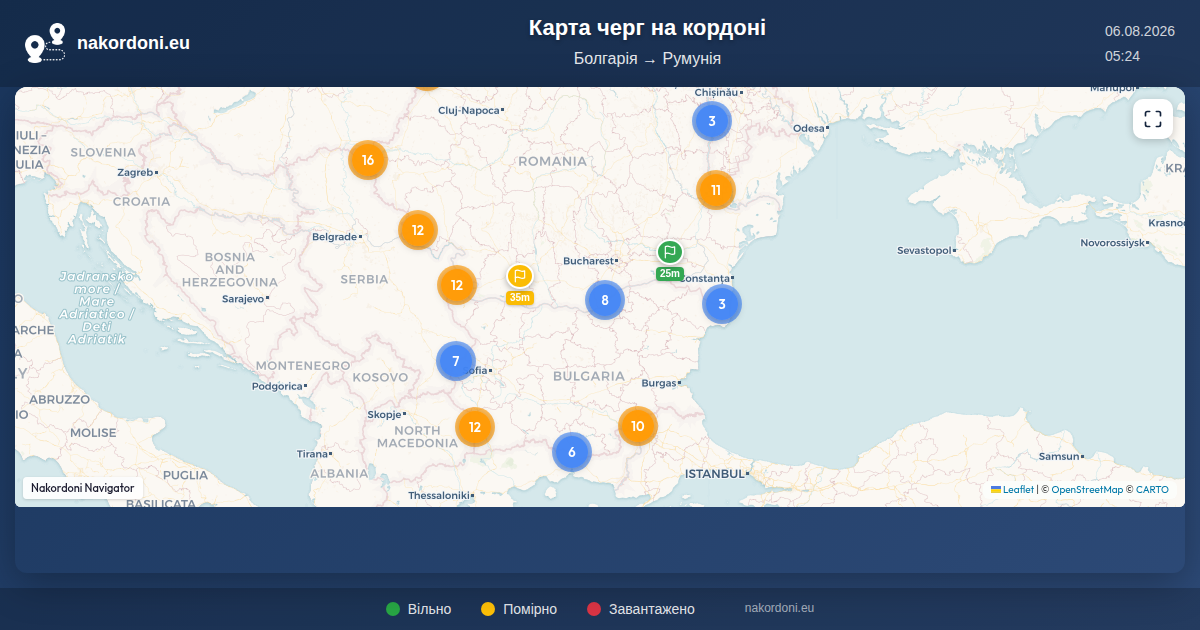Open the nakordoni.eu header site name

point(133,43)
